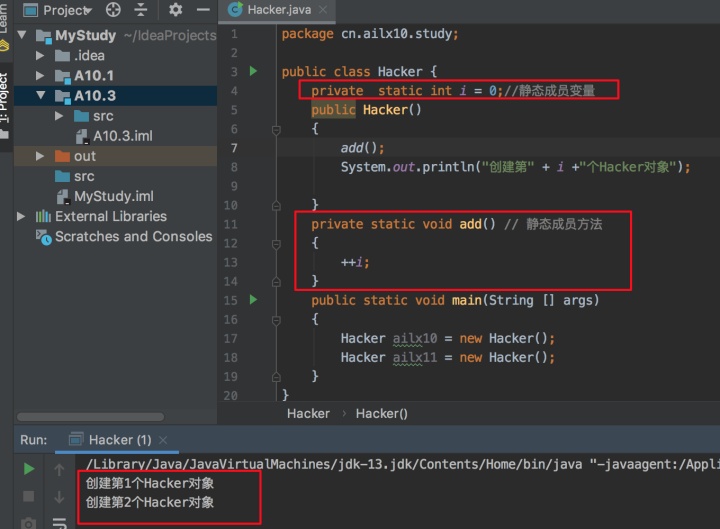Image resolution: width=720 pixels, height=529 pixels.
Task: Fold the add() method at line 12
Action: (x=276, y=244)
